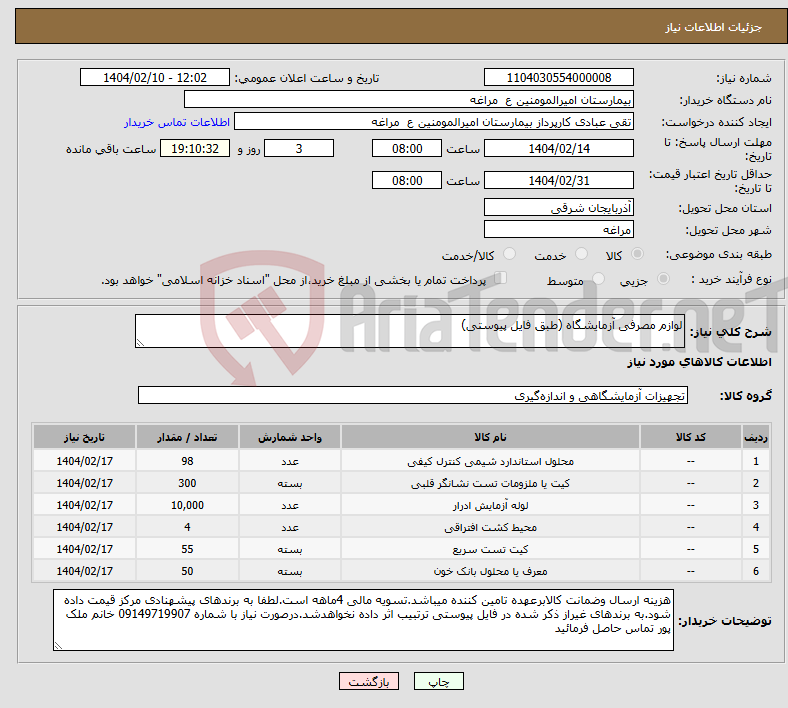The width and height of the screenshot is (788, 708).
Task: Click the نام کالا column header
Action: pyautogui.click(x=490, y=437)
